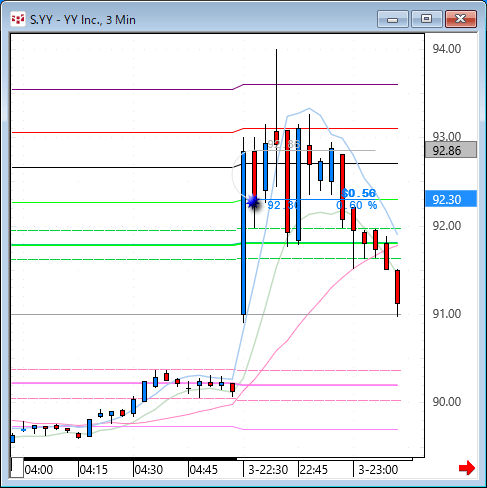Click the 91.00 price axis label
487x488 pixels.
pyautogui.click(x=447, y=314)
